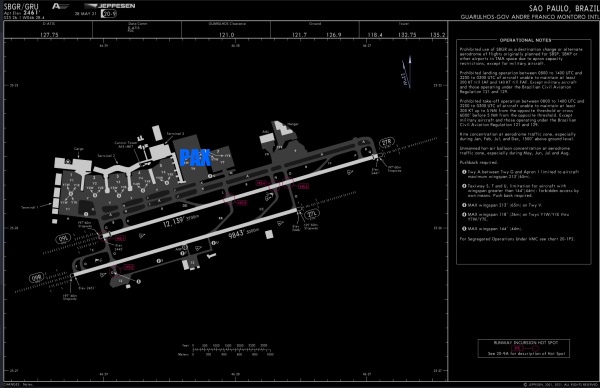
Task: Click the 27R runway designator oval
Action: pos(387,143)
